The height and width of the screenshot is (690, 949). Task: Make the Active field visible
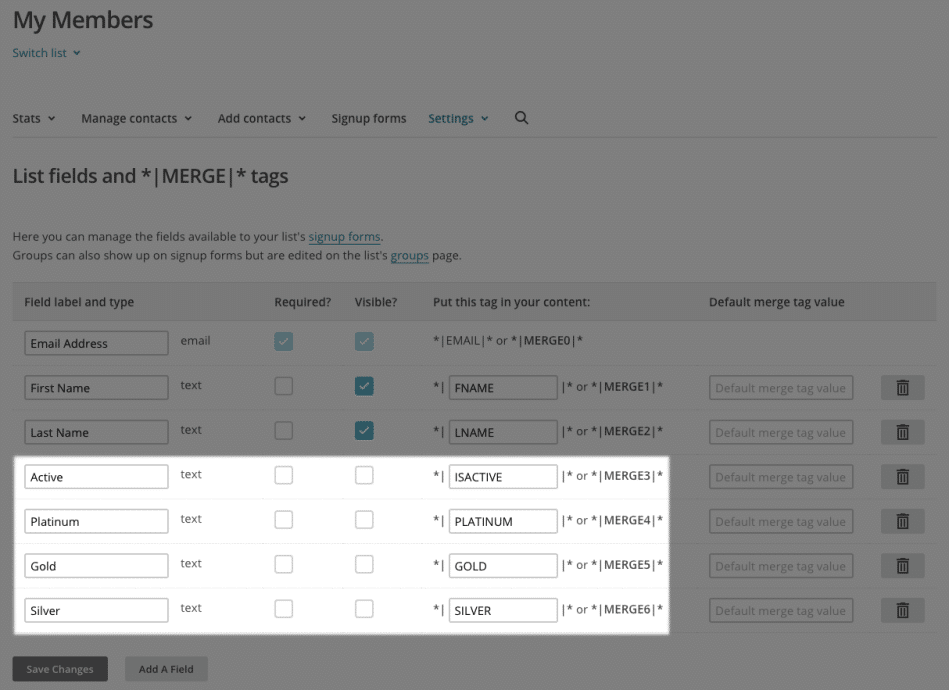(x=364, y=476)
